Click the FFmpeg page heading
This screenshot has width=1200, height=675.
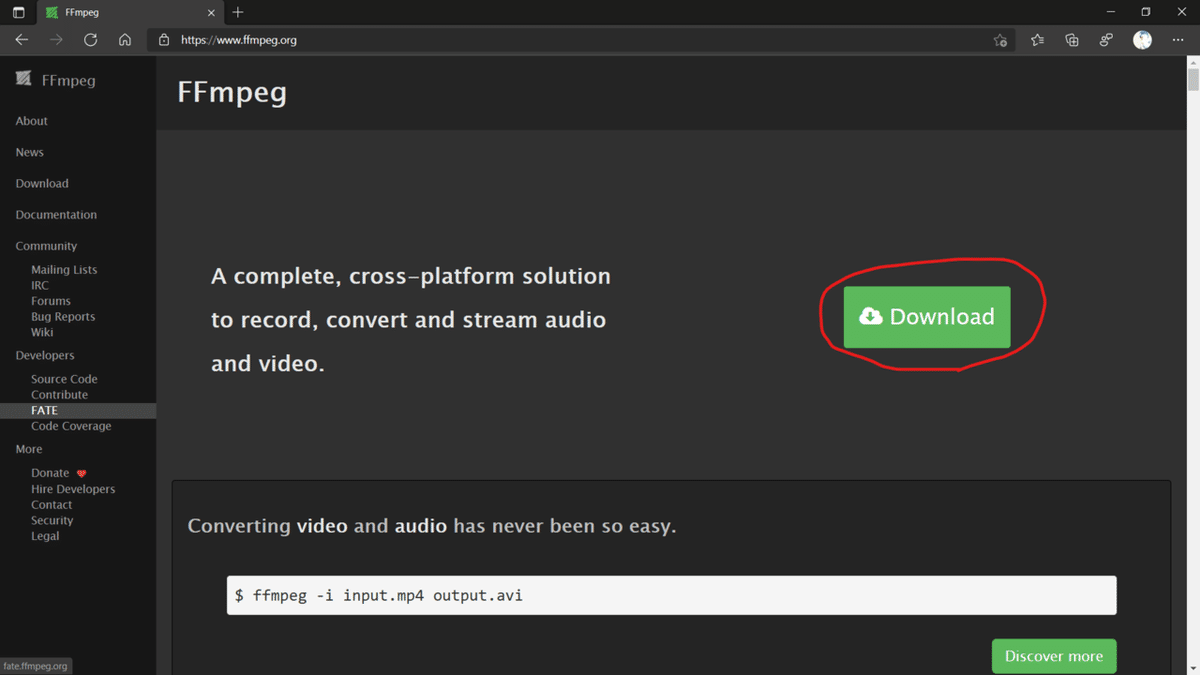232,92
